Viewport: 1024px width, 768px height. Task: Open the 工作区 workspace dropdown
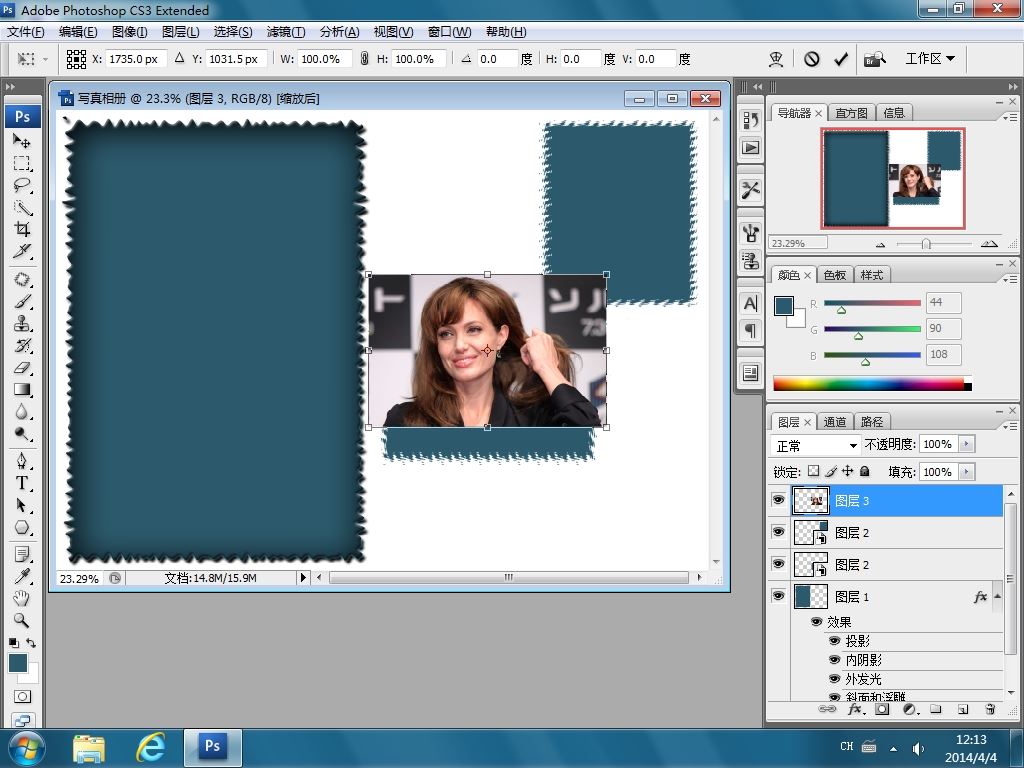930,59
